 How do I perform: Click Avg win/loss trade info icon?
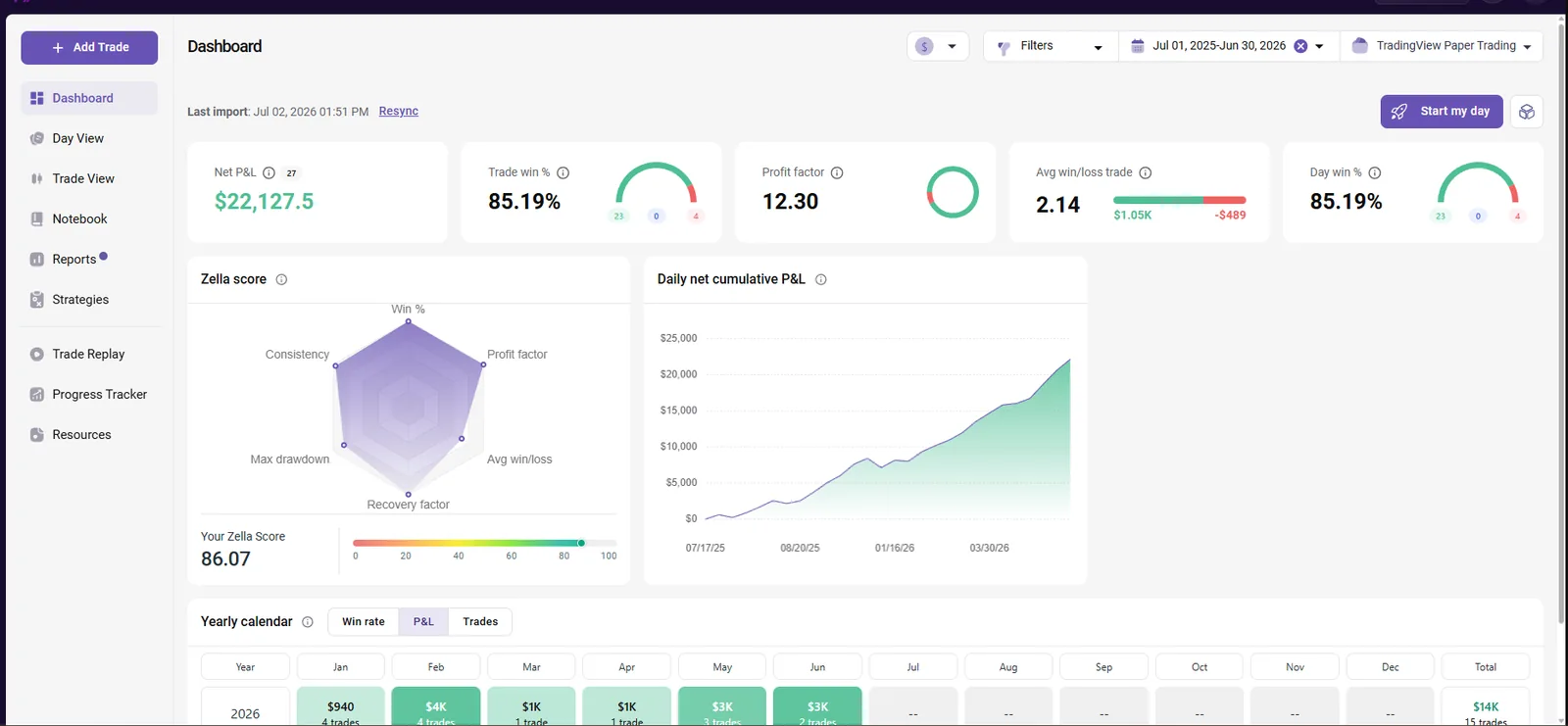(1146, 172)
